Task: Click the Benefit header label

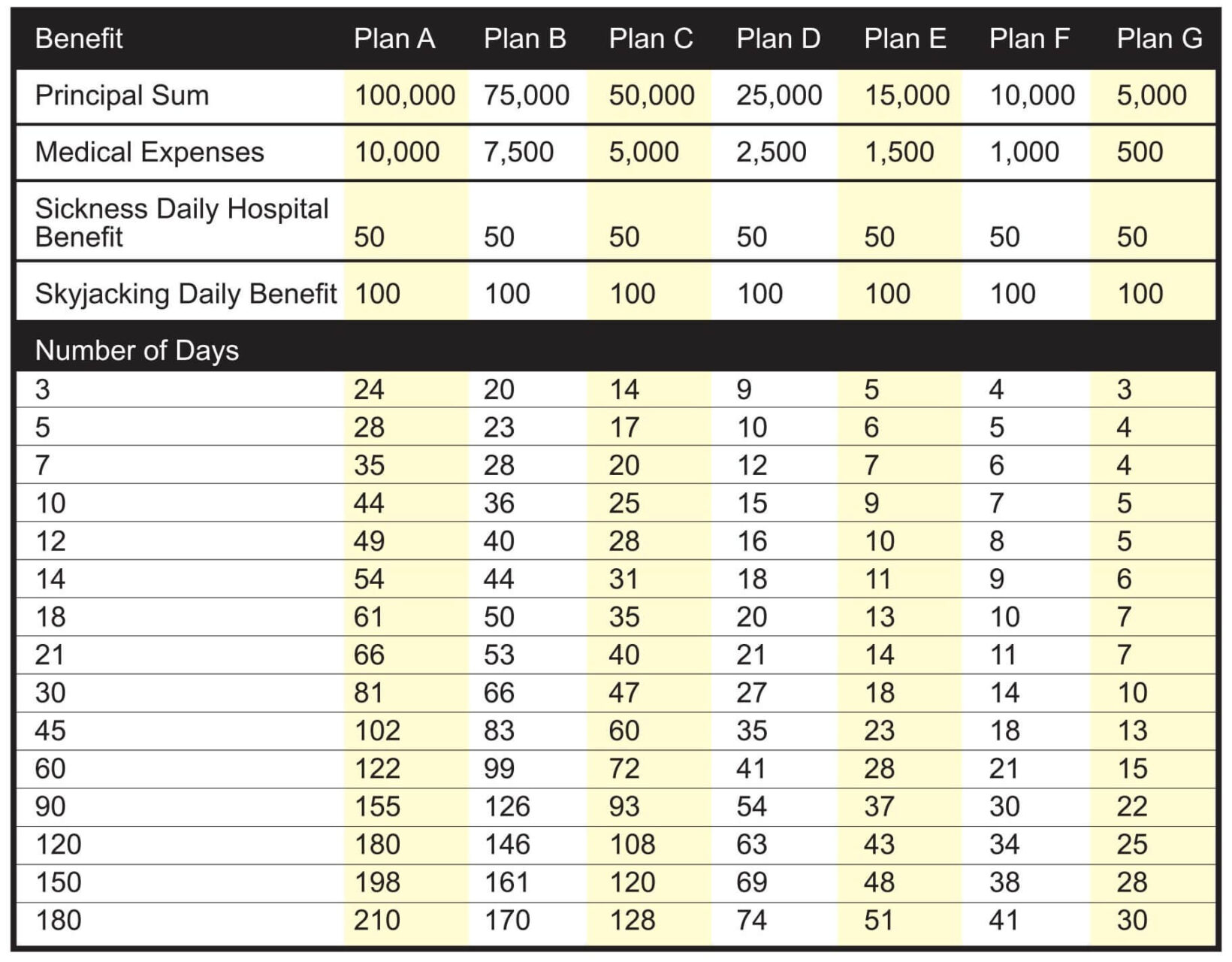Action: [79, 38]
